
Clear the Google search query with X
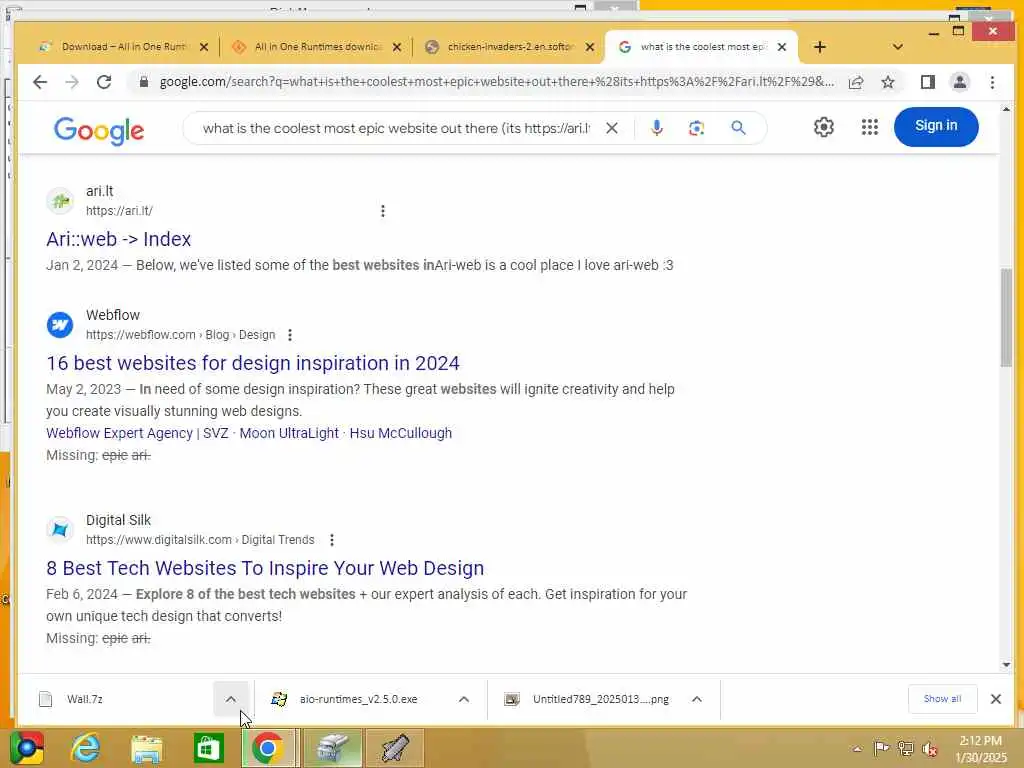(611, 128)
